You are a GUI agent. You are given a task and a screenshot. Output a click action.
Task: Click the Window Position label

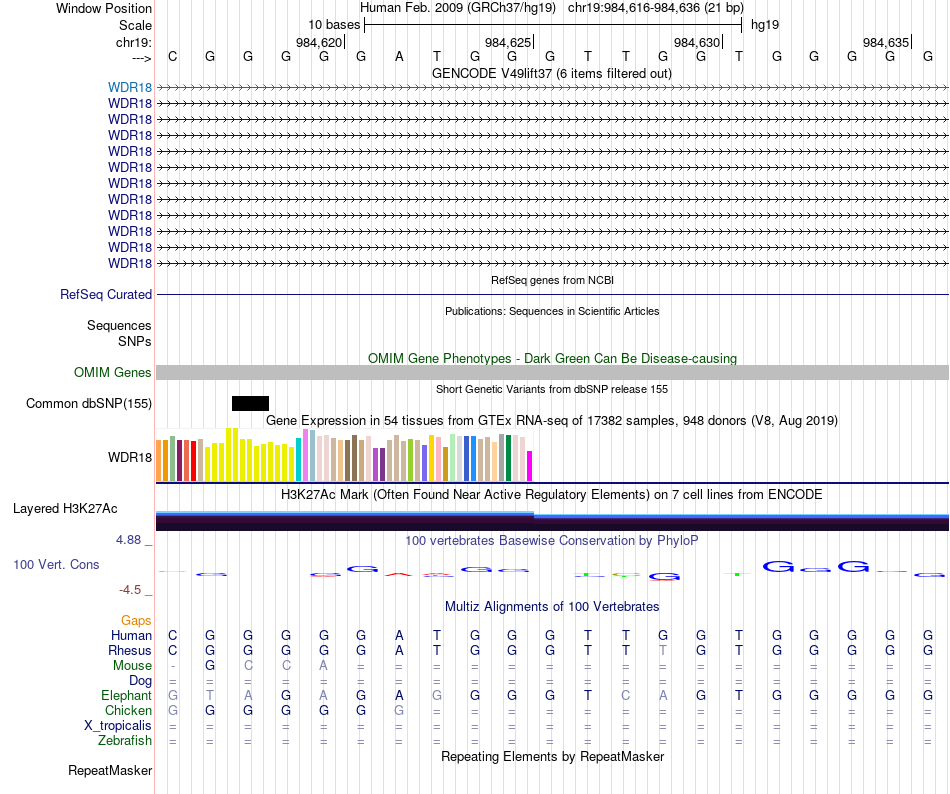click(x=104, y=8)
